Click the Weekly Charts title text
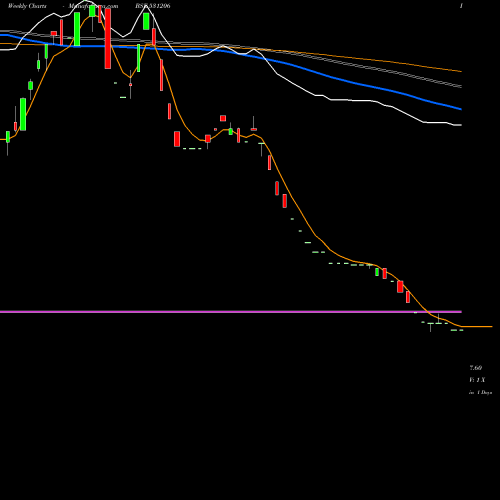The height and width of the screenshot is (500, 500). [27, 6]
